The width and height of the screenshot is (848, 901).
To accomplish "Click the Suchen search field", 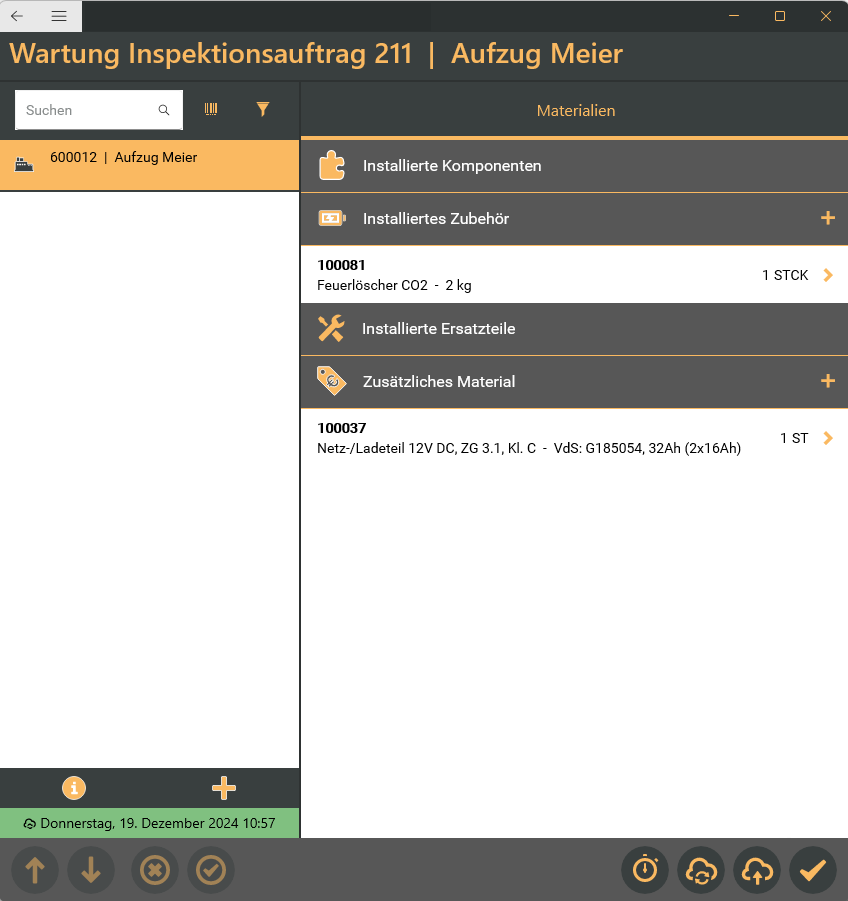I will coord(88,110).
